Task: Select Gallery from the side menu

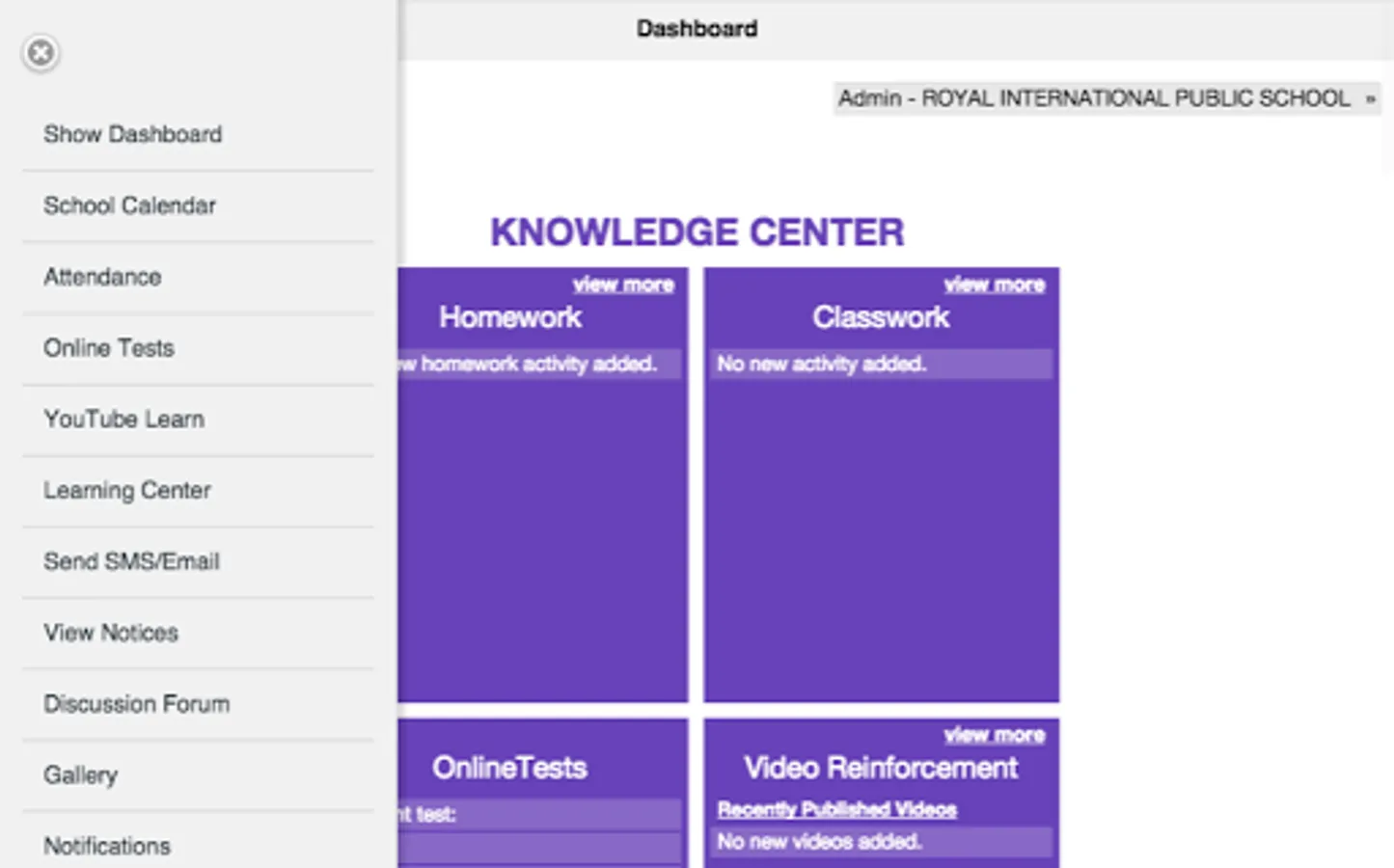Action: tap(80, 775)
